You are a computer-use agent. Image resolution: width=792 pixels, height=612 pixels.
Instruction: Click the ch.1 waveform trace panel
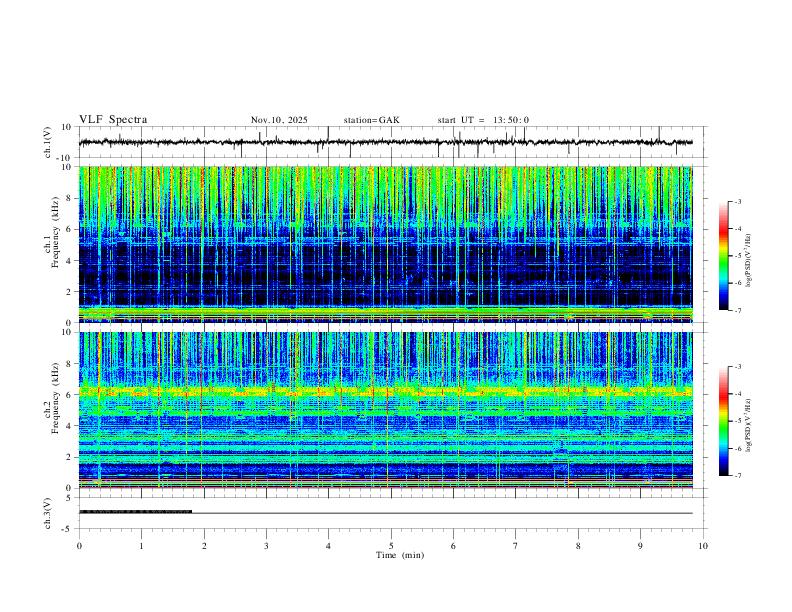[392, 142]
